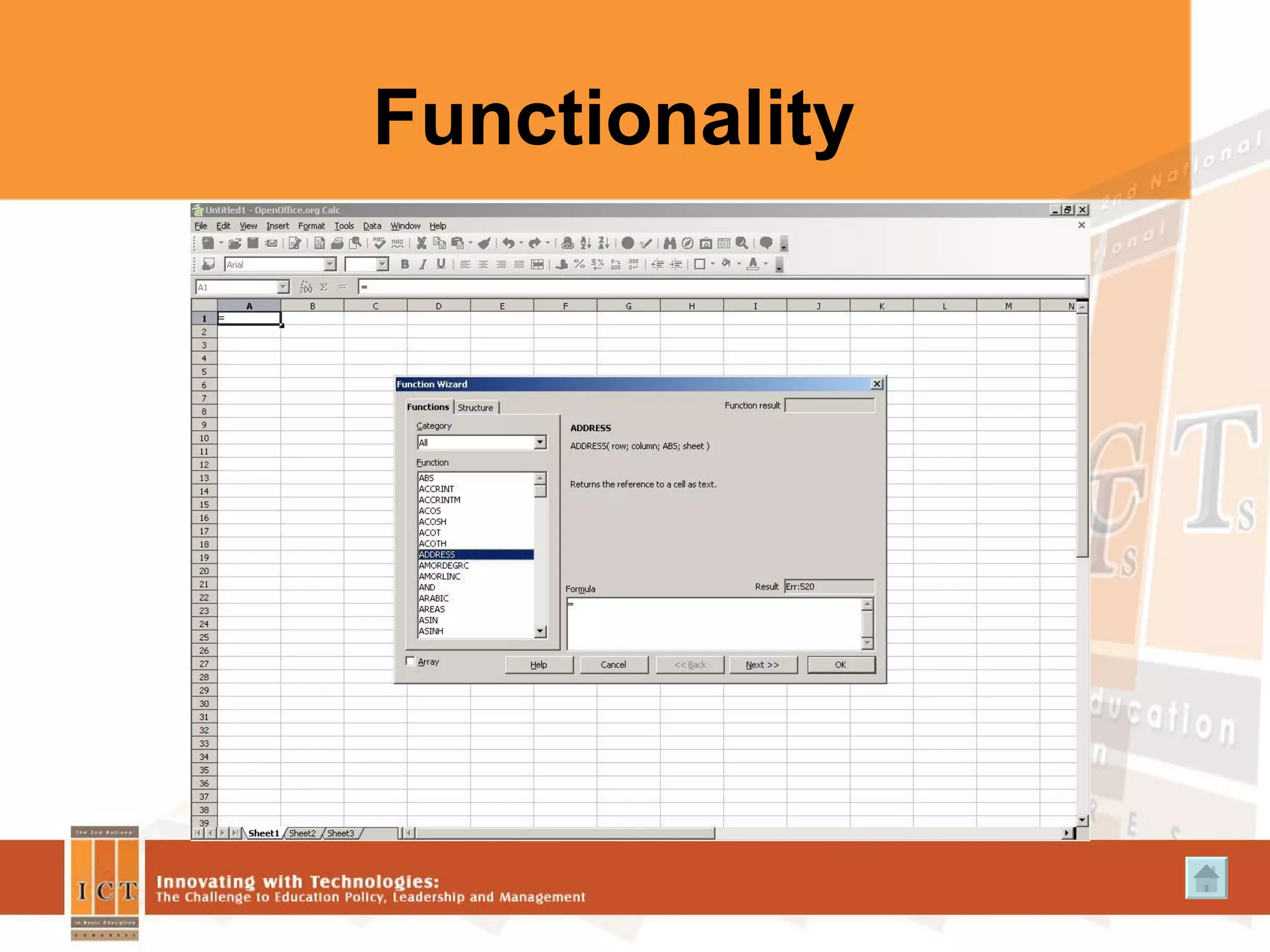Open the Arial font name dropdown
Screen dimensions: 1270x952
coord(330,265)
